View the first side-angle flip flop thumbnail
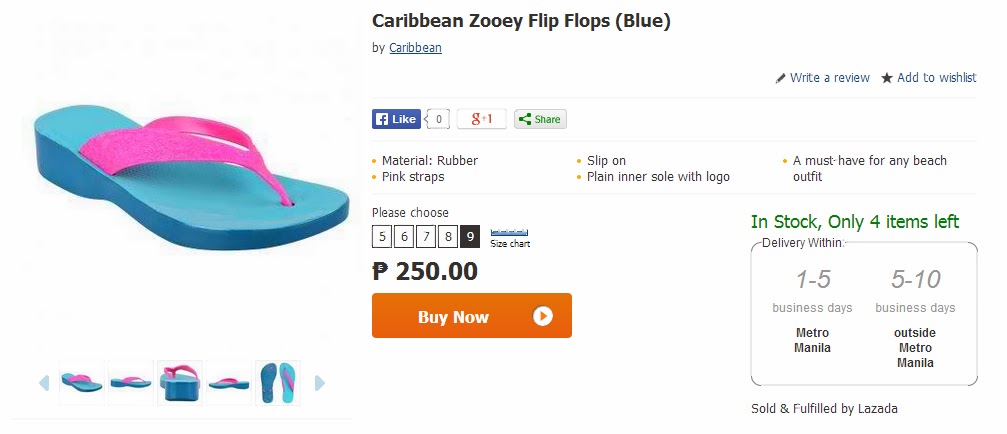The width and height of the screenshot is (1007, 434). [82, 383]
